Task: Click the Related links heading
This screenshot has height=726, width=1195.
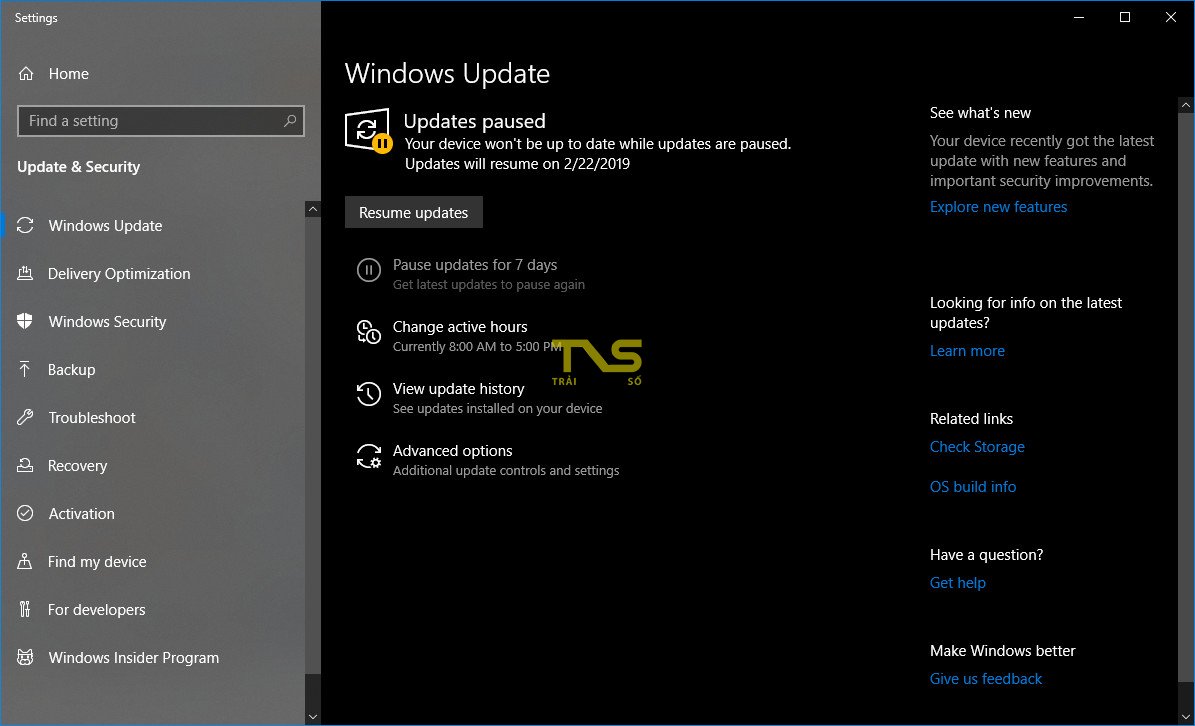Action: [971, 418]
